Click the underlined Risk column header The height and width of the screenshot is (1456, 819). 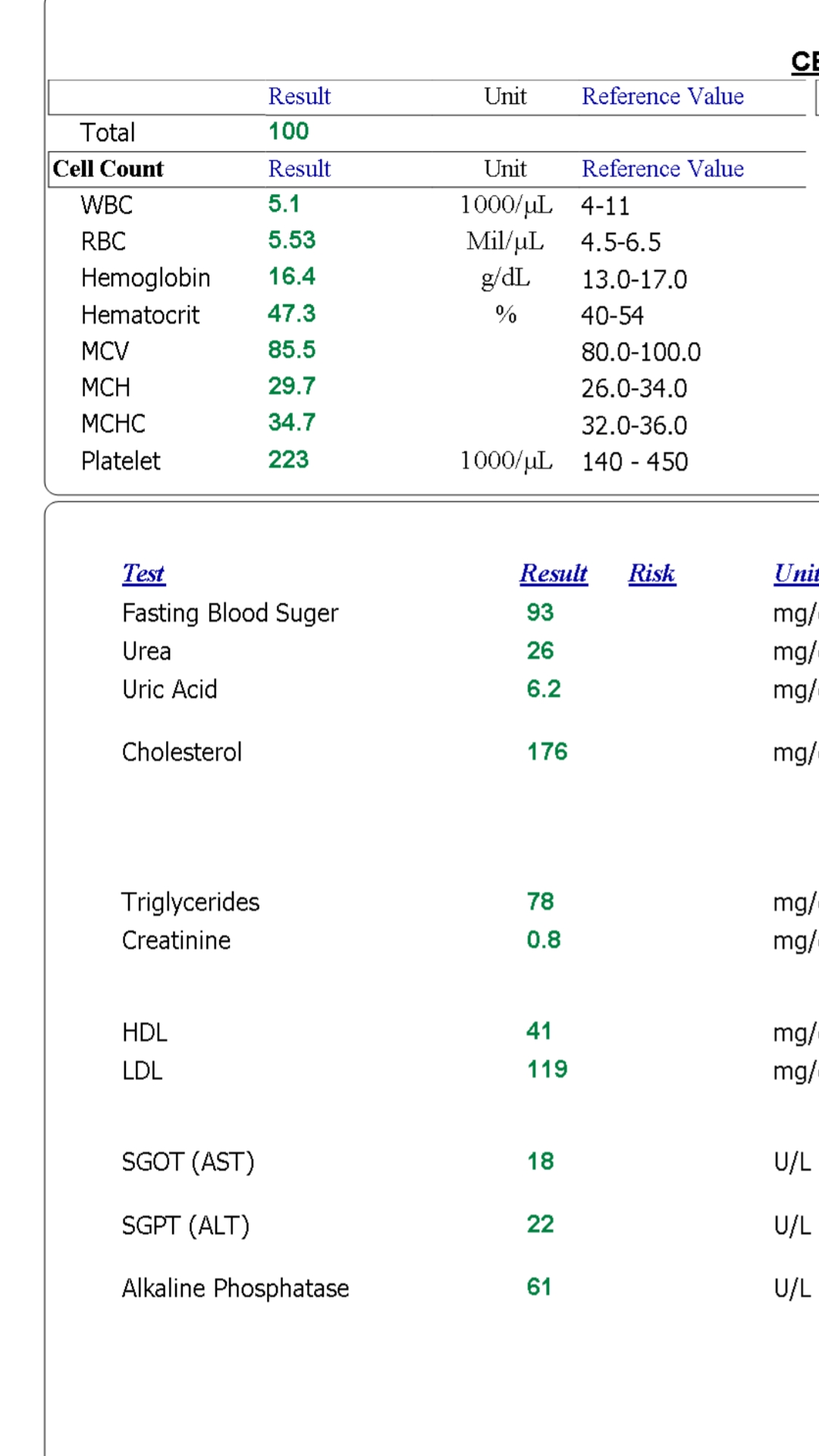[651, 573]
